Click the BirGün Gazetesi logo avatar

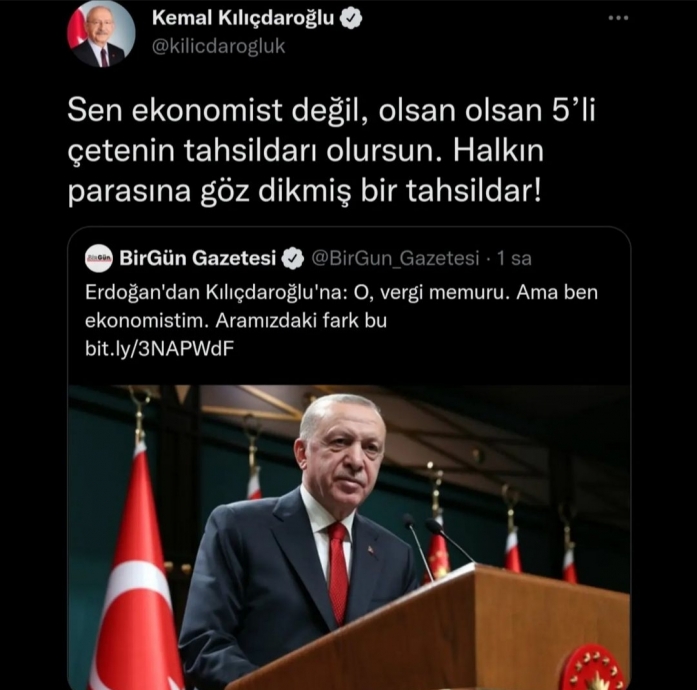tap(99, 258)
